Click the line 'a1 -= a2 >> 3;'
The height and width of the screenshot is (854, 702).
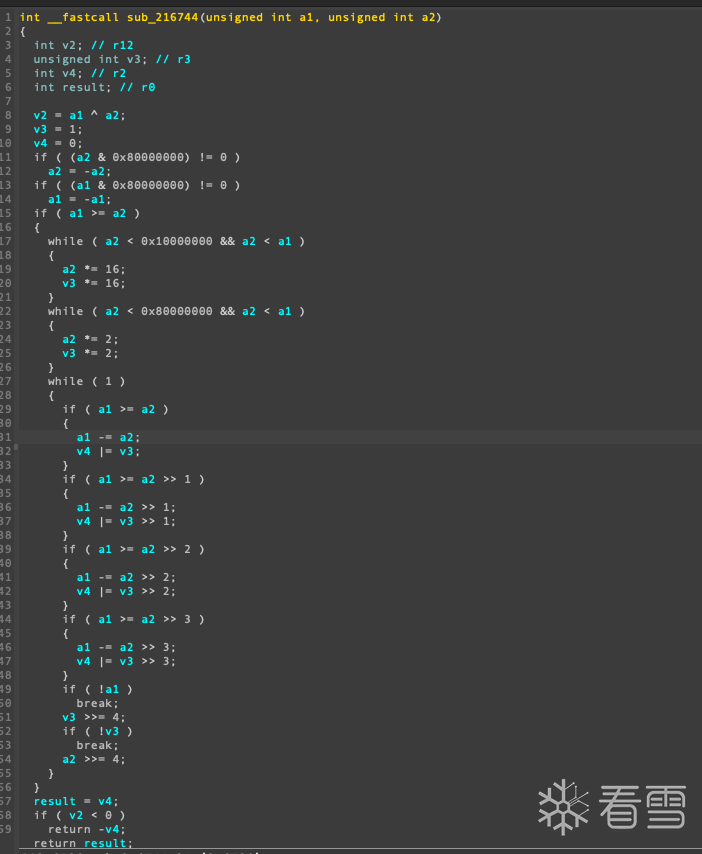tap(126, 648)
